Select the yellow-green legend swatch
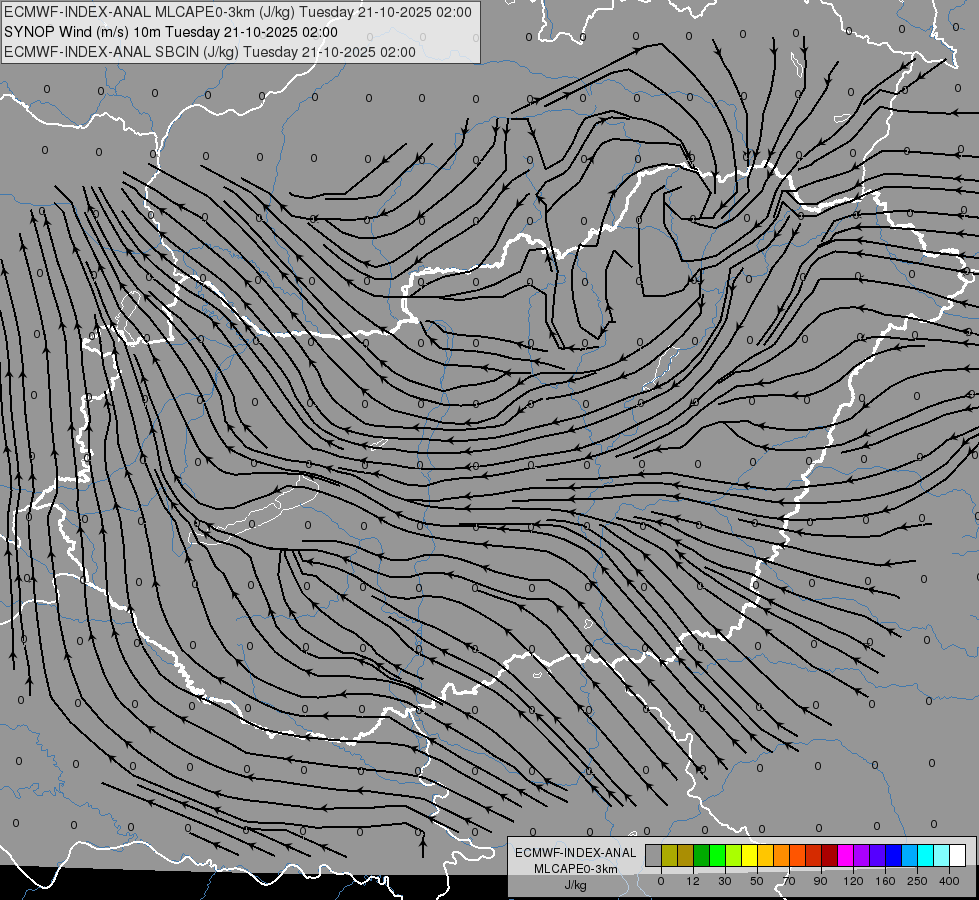The height and width of the screenshot is (900, 979). (x=734, y=855)
